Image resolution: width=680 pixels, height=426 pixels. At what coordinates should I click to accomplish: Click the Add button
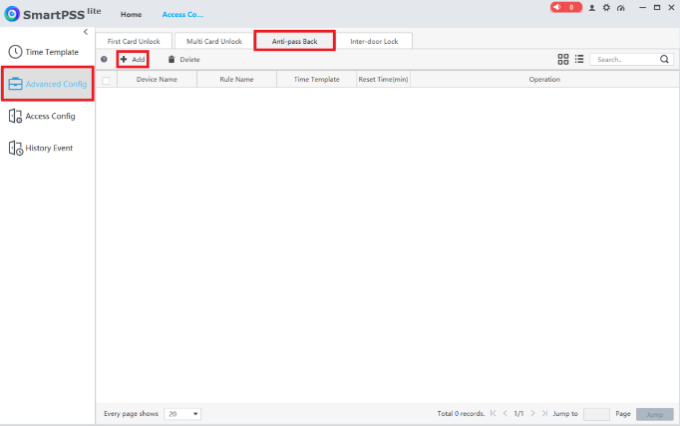(133, 59)
